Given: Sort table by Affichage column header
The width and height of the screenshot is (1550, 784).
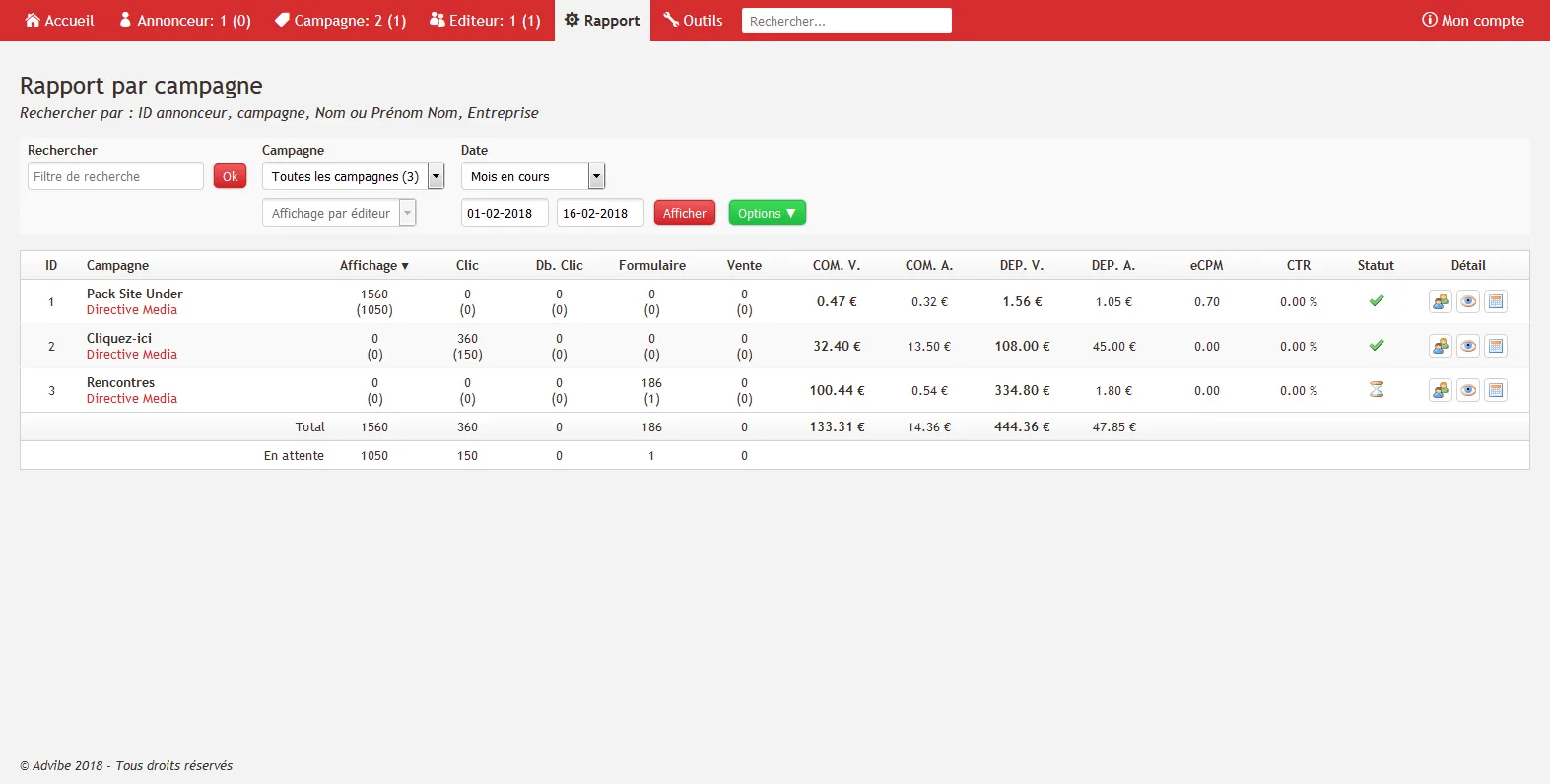Looking at the screenshot, I should coord(373,265).
